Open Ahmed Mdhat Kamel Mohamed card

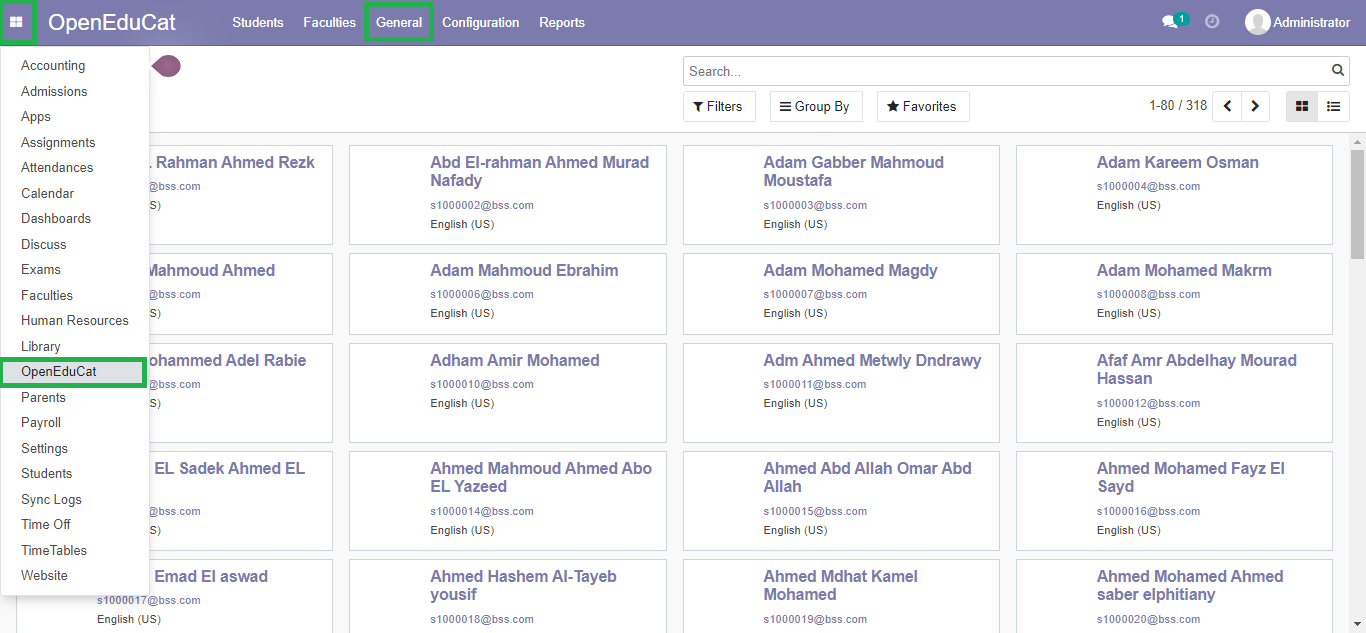pos(841,596)
